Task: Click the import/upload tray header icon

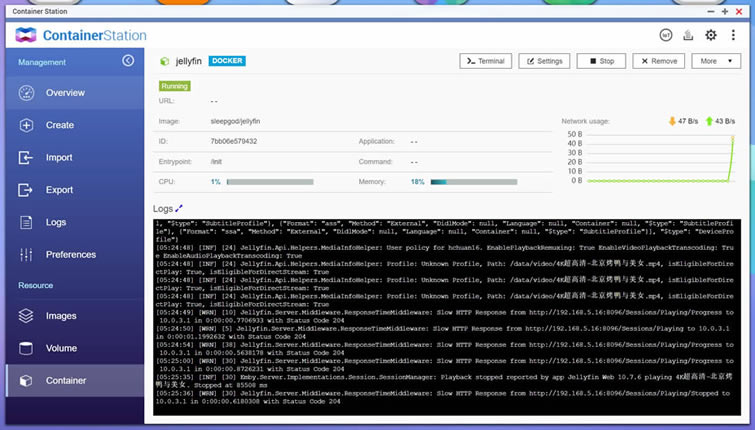Action: 688,35
